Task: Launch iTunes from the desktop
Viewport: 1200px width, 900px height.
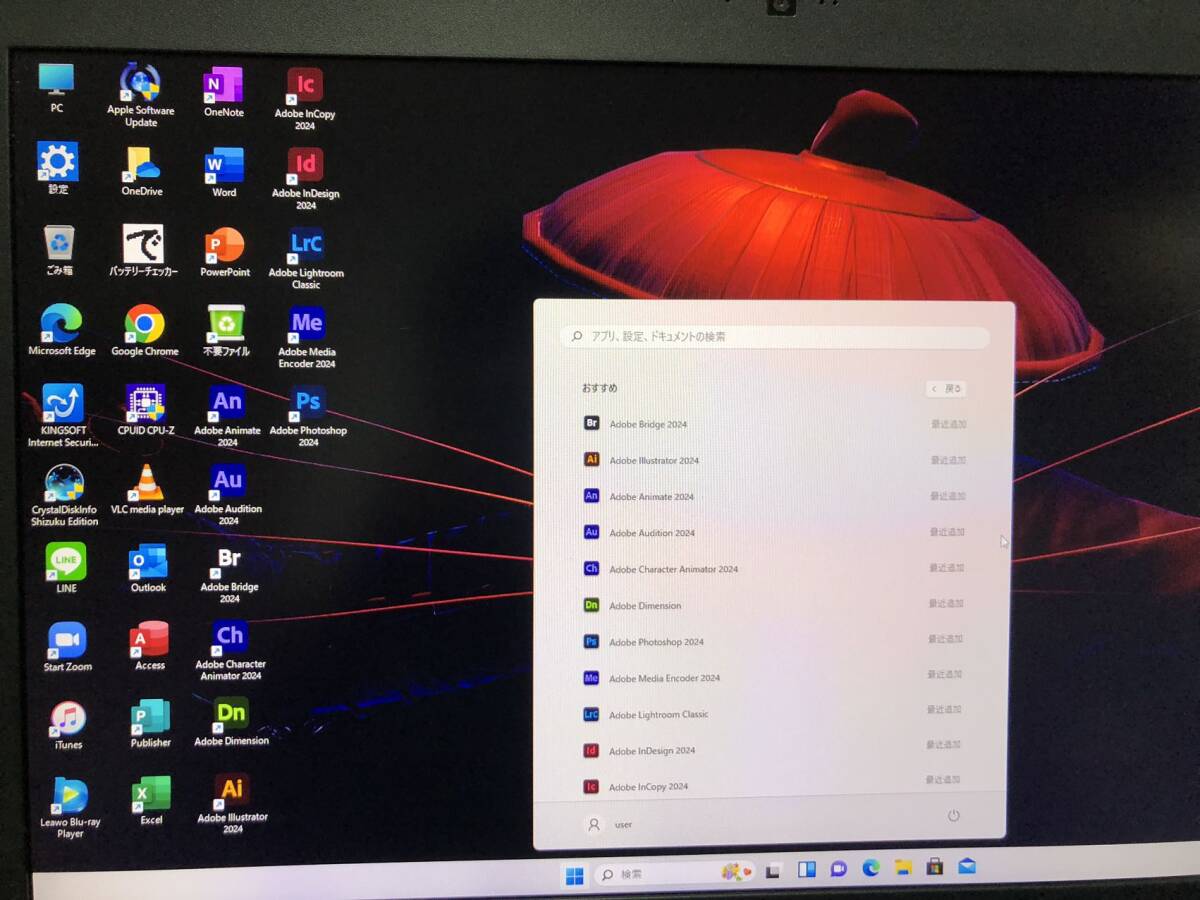Action: coord(68,725)
